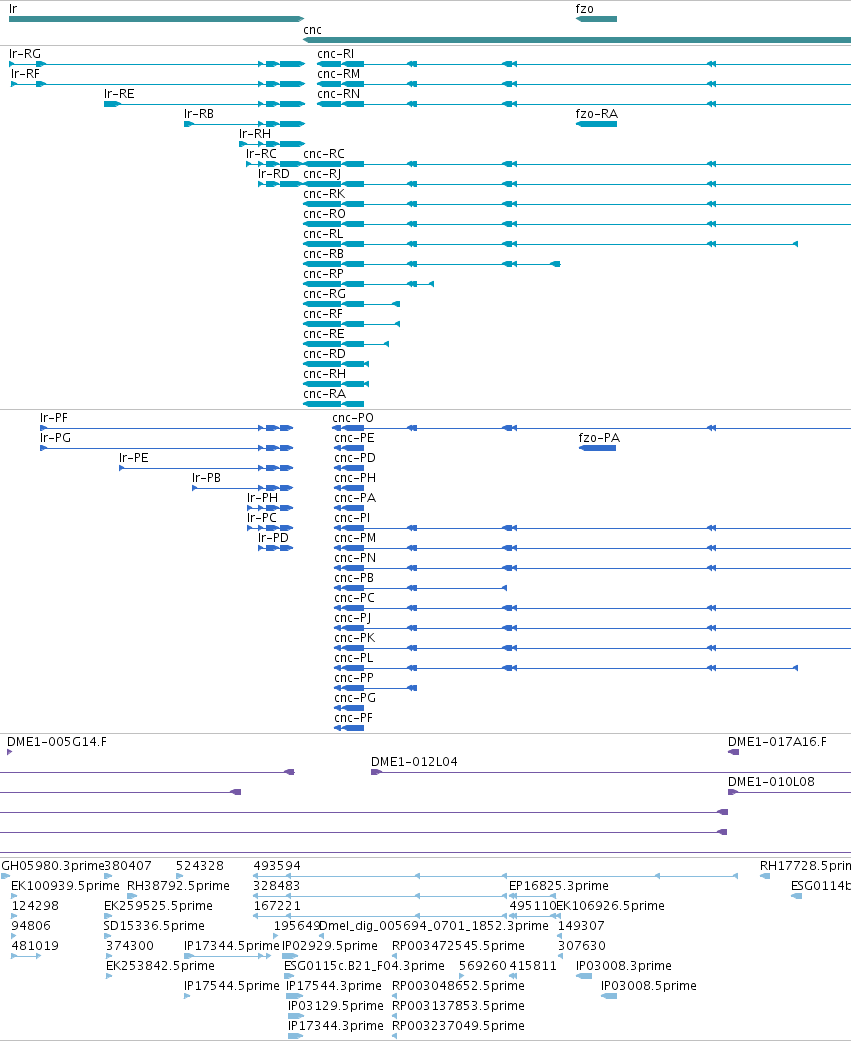Select the lr-PG protein feature

pyautogui.click(x=167, y=448)
